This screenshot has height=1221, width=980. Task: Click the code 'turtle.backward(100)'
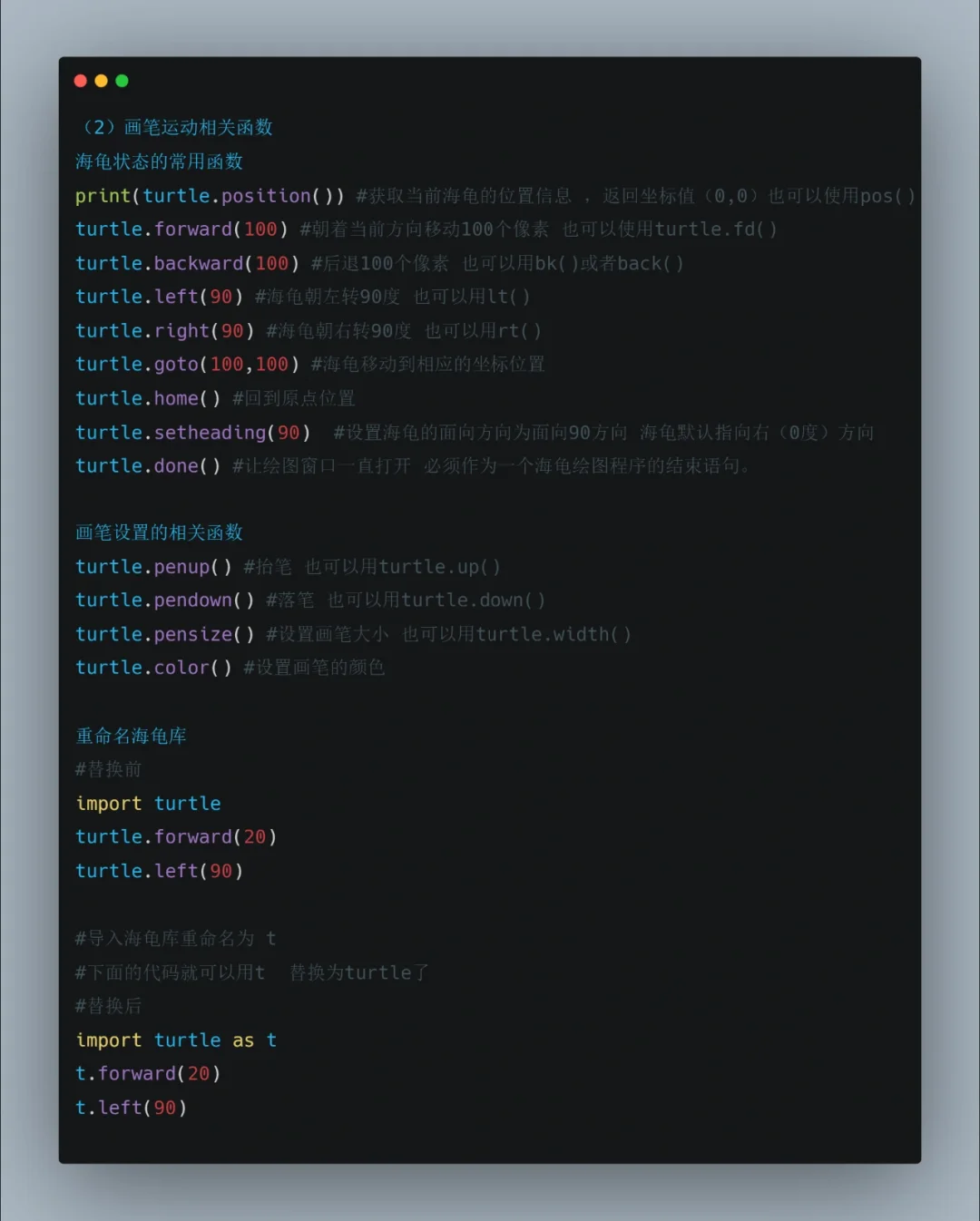coord(187,263)
